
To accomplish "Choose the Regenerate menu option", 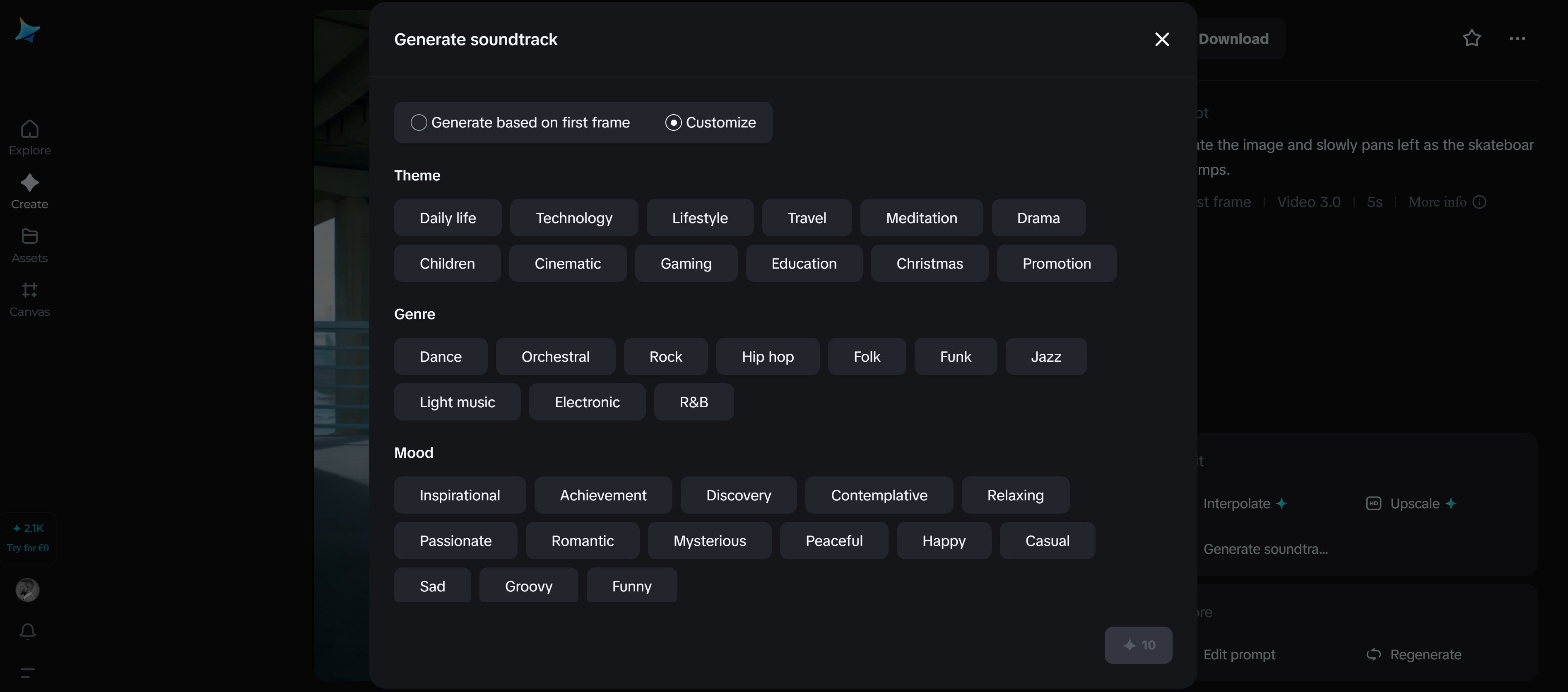I will pos(1425,654).
